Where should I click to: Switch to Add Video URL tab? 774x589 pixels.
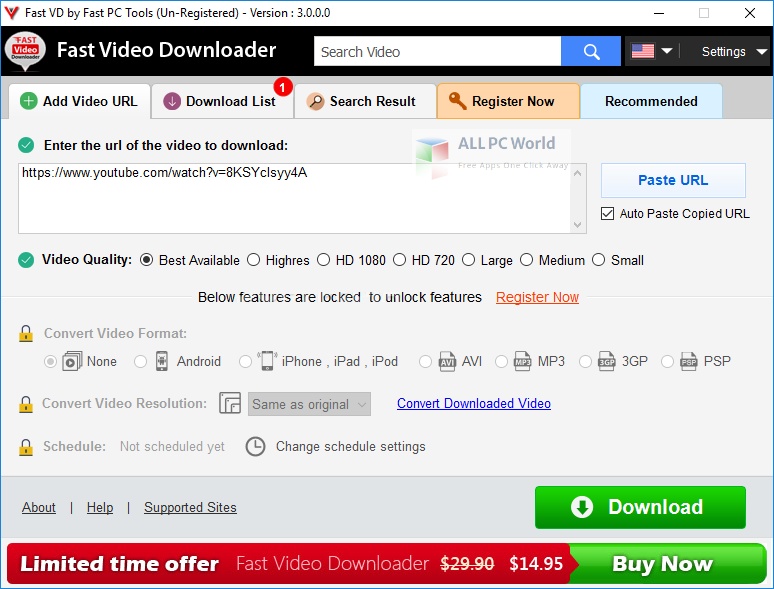point(79,101)
